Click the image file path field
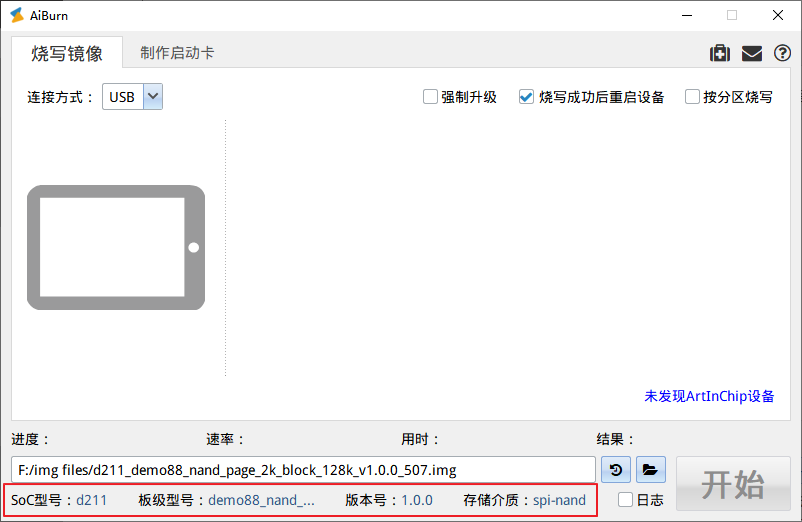This screenshot has width=802, height=522. pyautogui.click(x=303, y=469)
